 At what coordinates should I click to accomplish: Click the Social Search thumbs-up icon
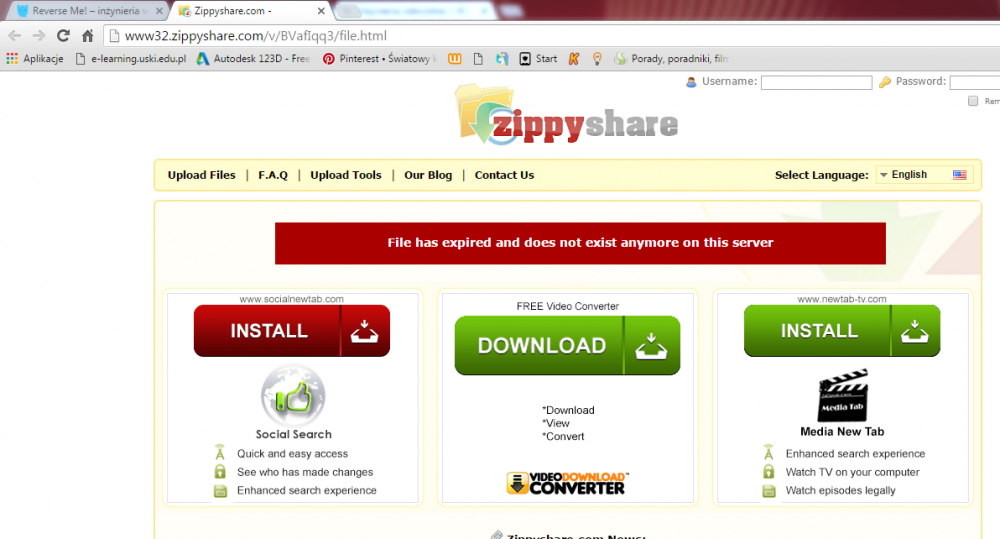[x=293, y=396]
